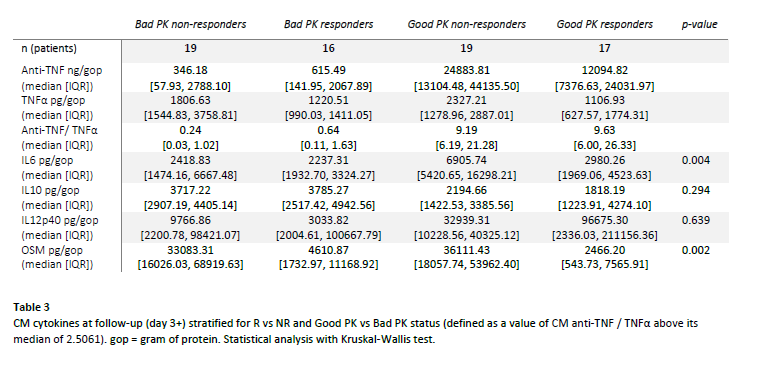771x368 pixels.
Task: Click the 'Anti-TNF ng/gop' row label
Action: point(61,70)
